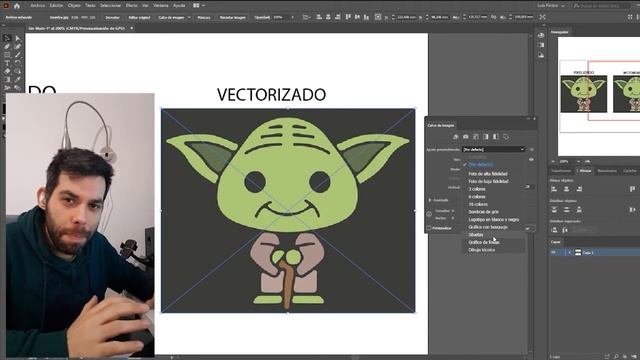Viewport: 640px width, 360px height.
Task: Click the search field in top bar
Action: point(603,6)
